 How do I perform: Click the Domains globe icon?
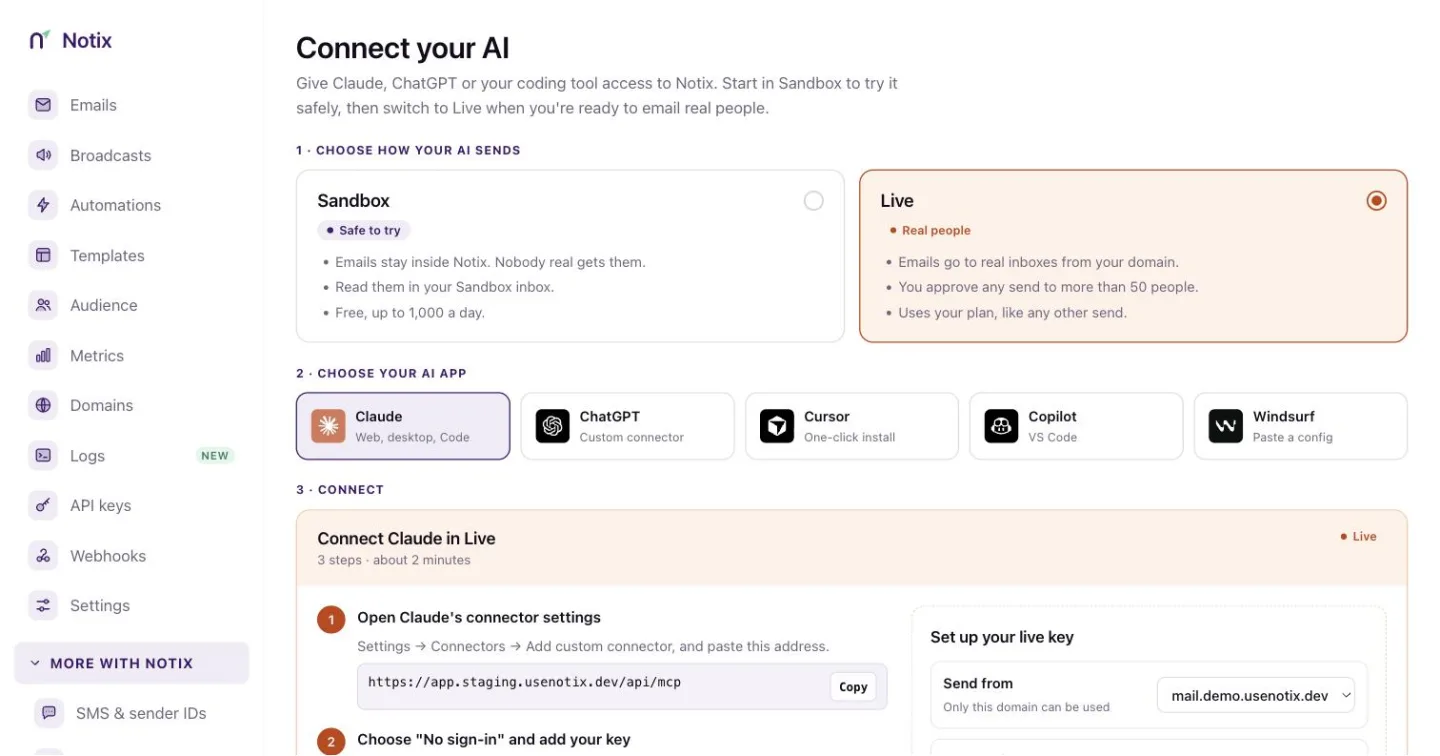coord(43,405)
